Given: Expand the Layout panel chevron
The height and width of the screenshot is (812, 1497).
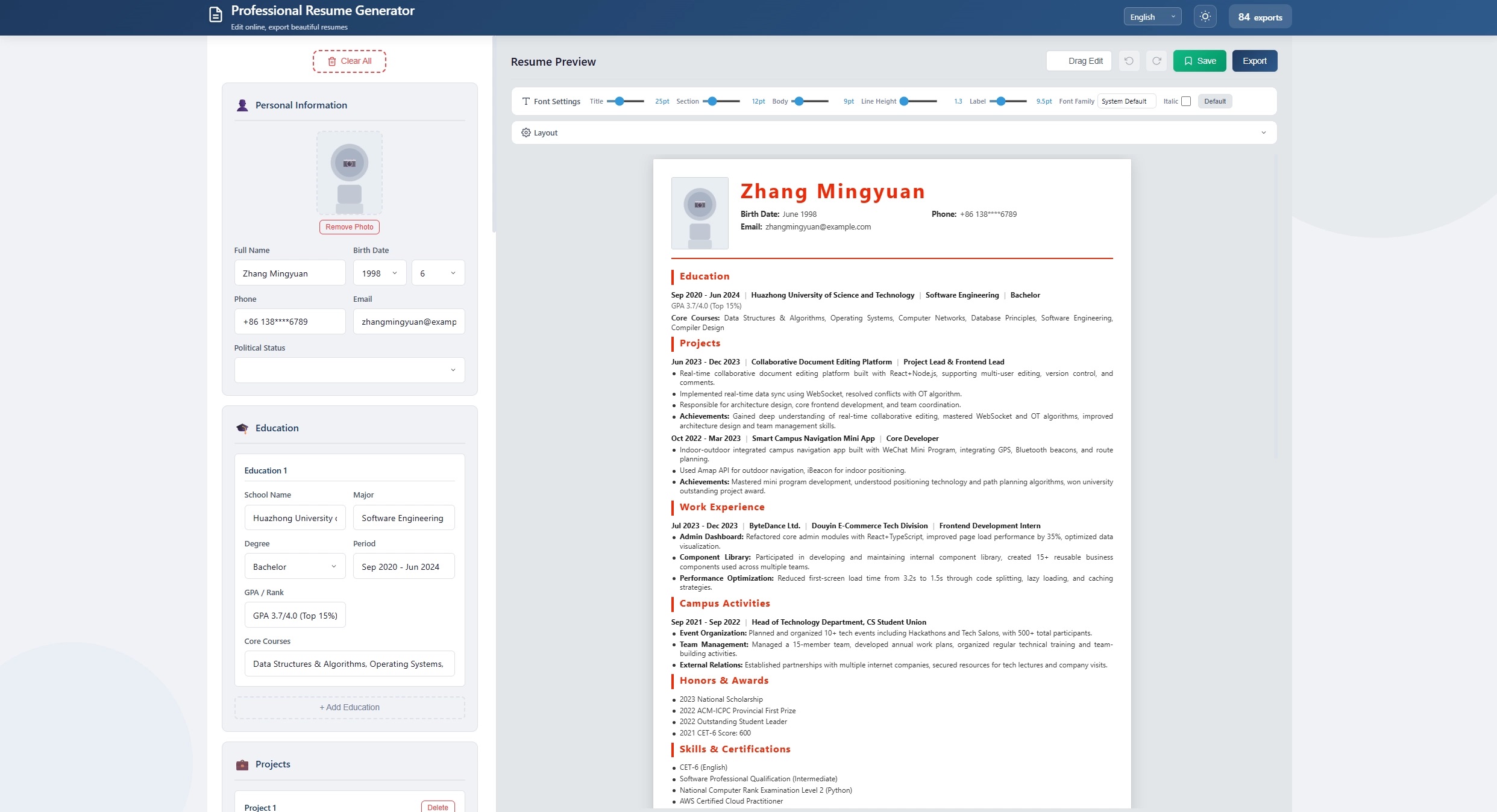Looking at the screenshot, I should [1264, 133].
